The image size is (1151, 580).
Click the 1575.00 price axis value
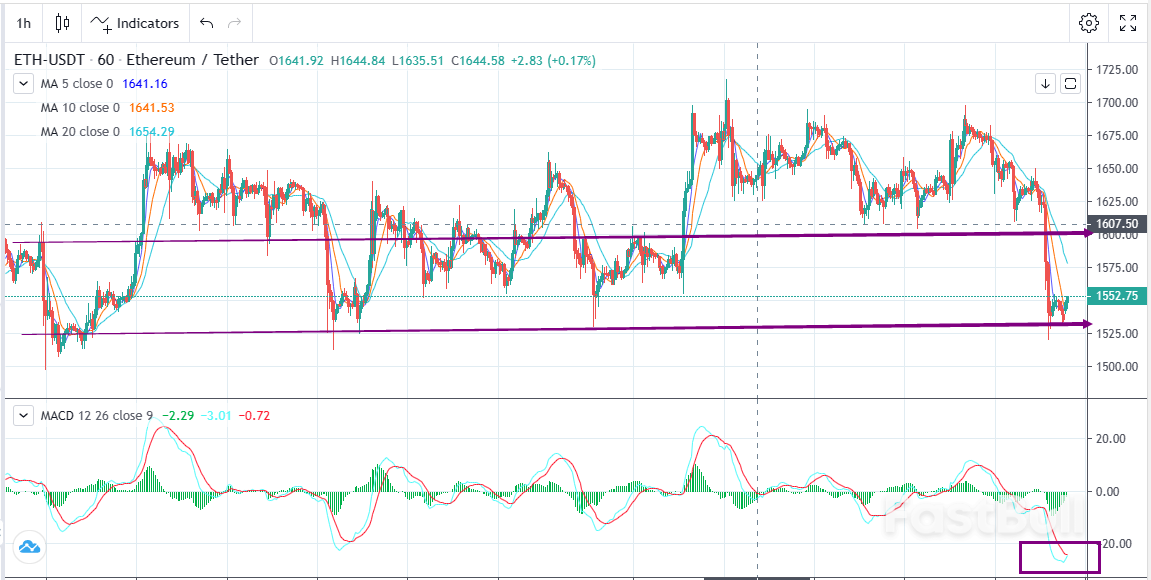[1116, 268]
